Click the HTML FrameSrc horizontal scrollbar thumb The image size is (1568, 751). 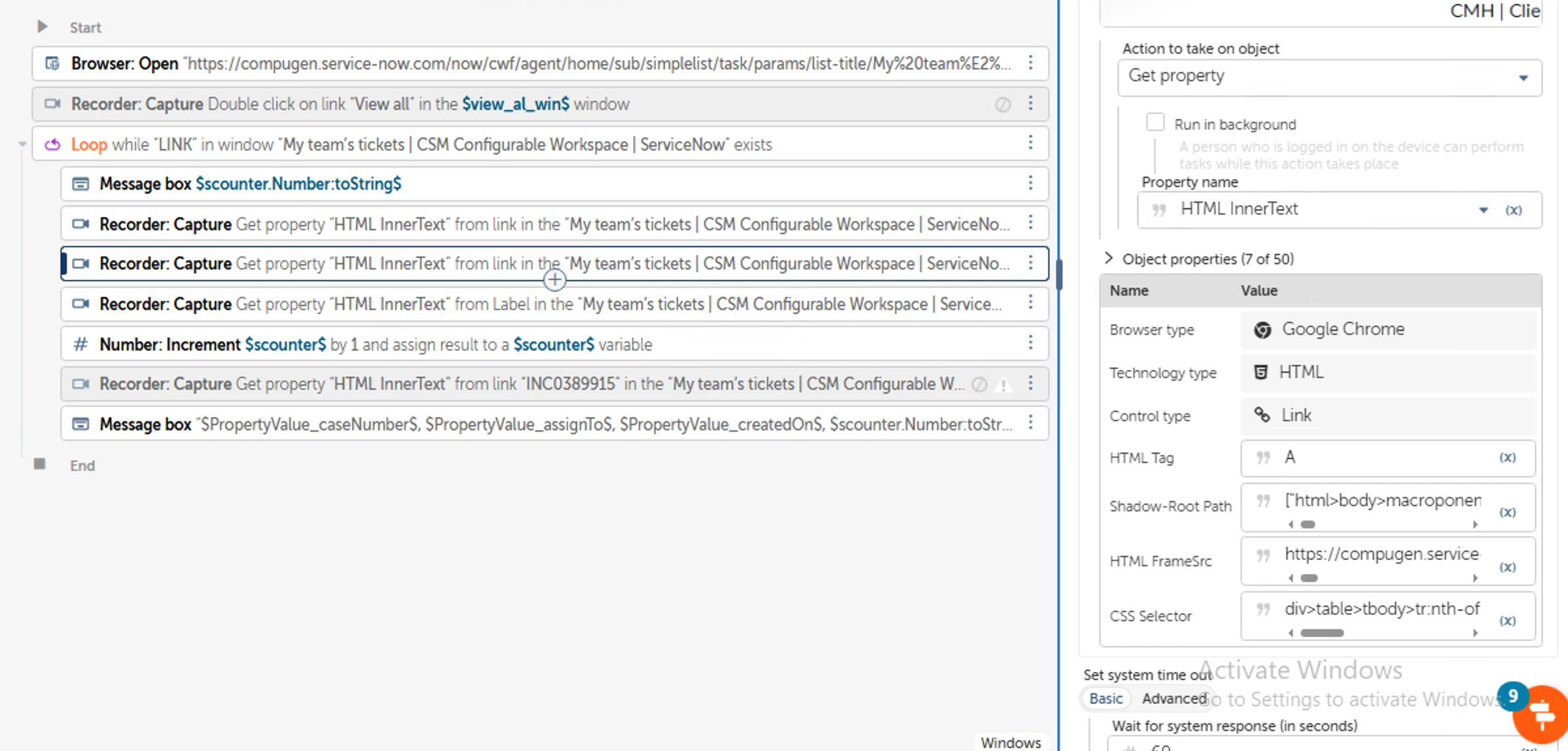point(1309,578)
